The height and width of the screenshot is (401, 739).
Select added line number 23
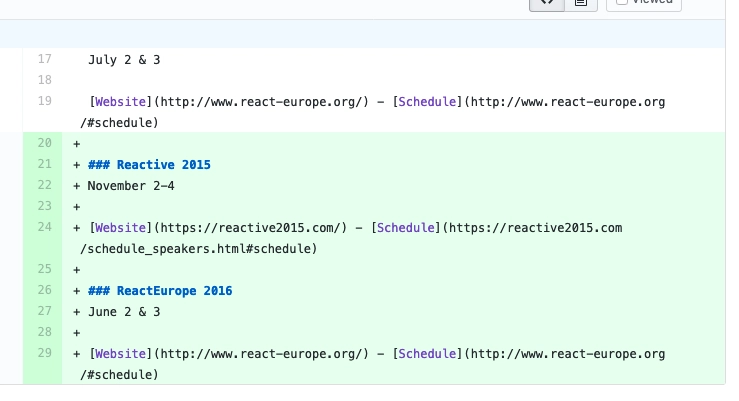[44, 206]
